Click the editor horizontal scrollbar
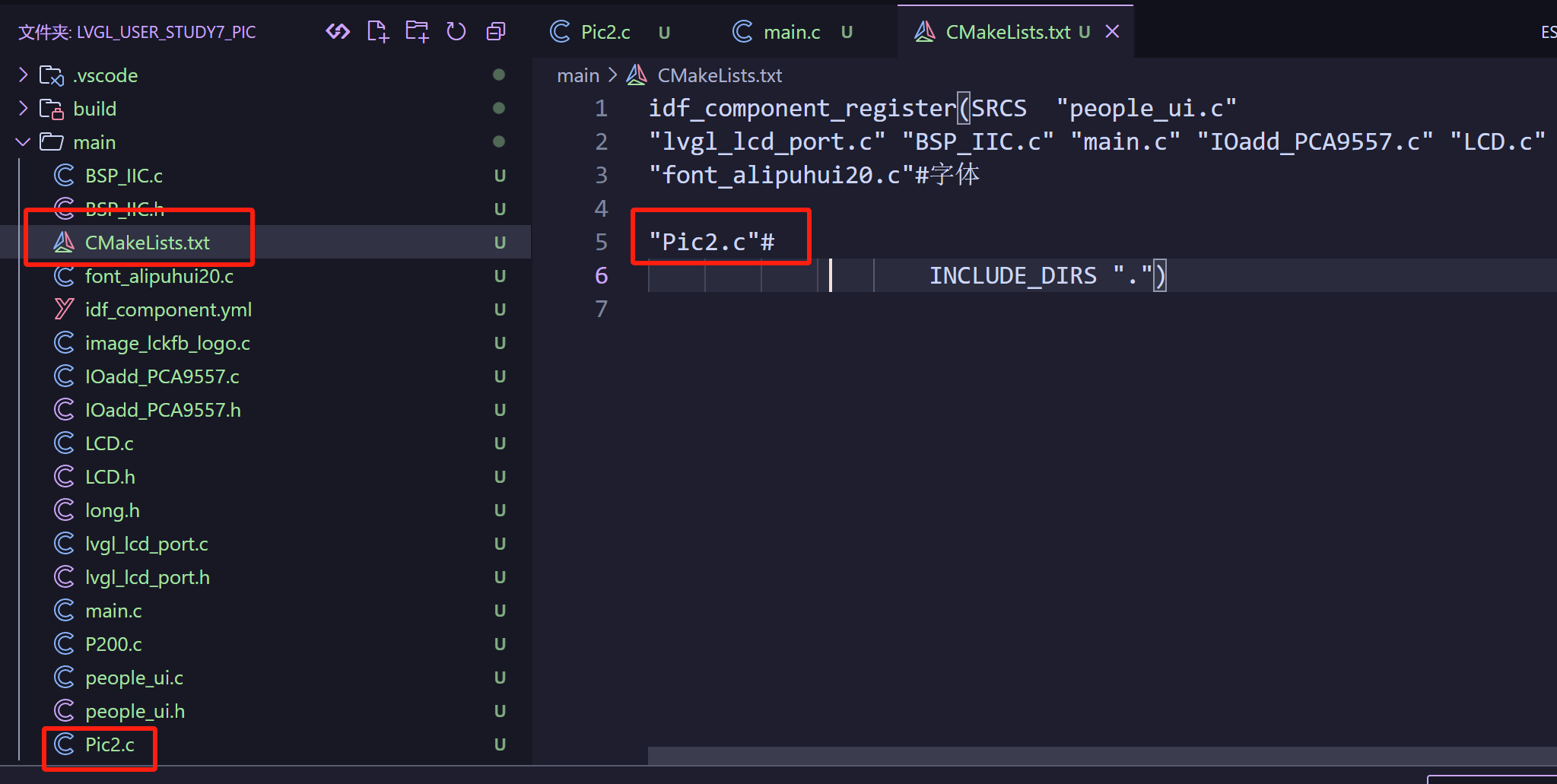Screen dimensions: 1557x784 click(x=1065, y=755)
